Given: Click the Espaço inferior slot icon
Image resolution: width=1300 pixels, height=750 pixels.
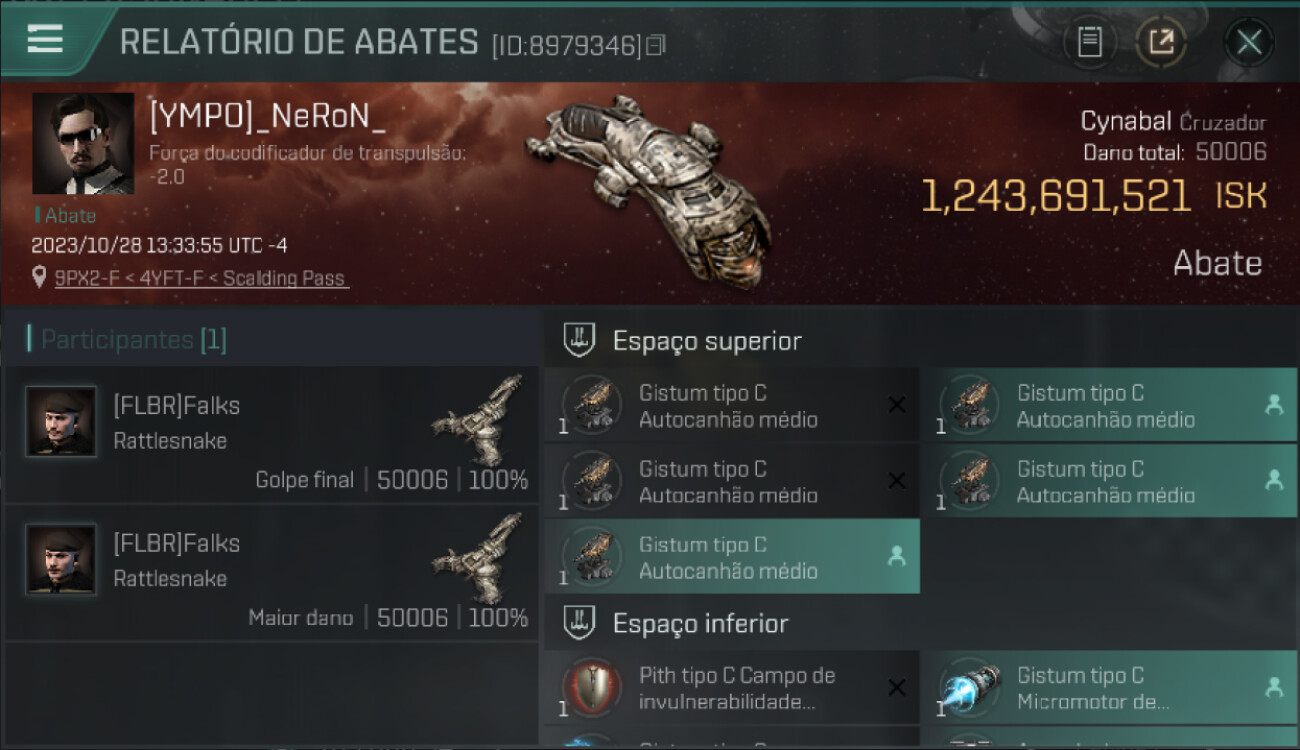Looking at the screenshot, I should tap(579, 623).
